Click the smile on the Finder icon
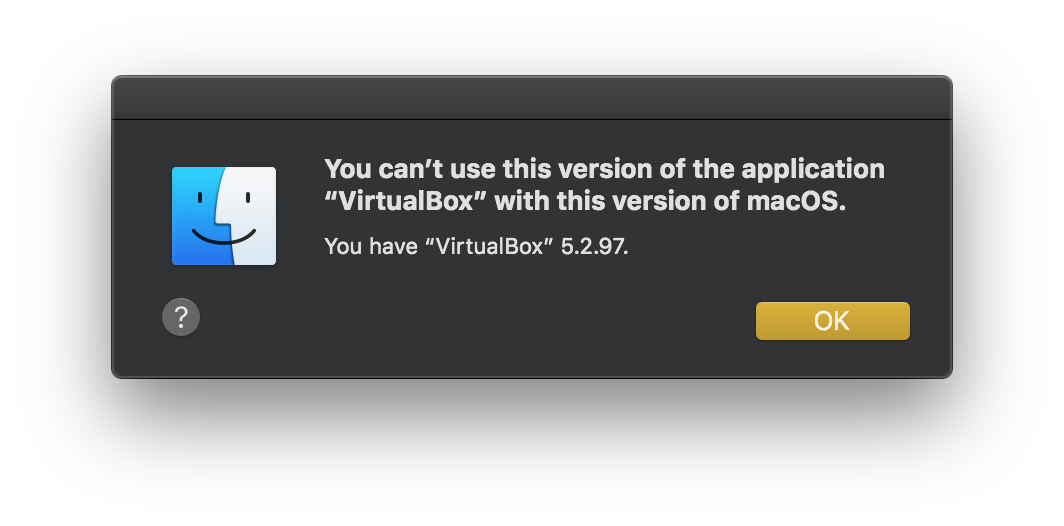The image size is (1064, 526). tap(224, 237)
